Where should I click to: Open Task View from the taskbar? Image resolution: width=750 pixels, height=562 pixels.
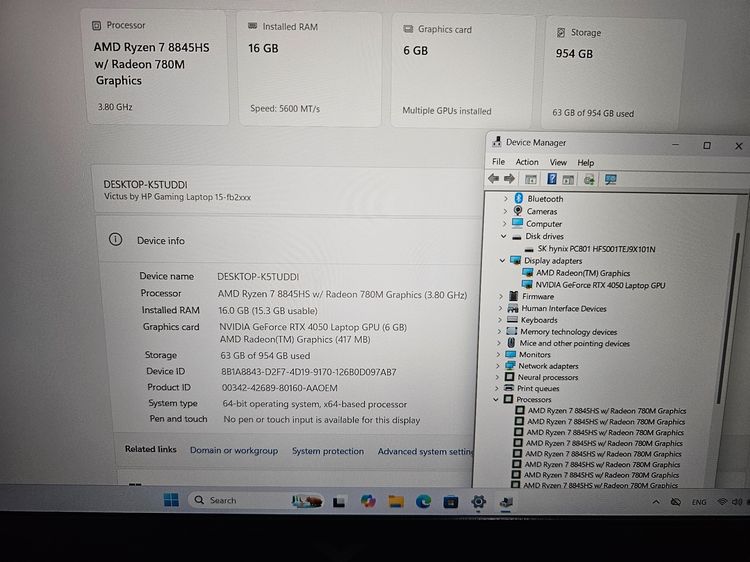(x=339, y=501)
